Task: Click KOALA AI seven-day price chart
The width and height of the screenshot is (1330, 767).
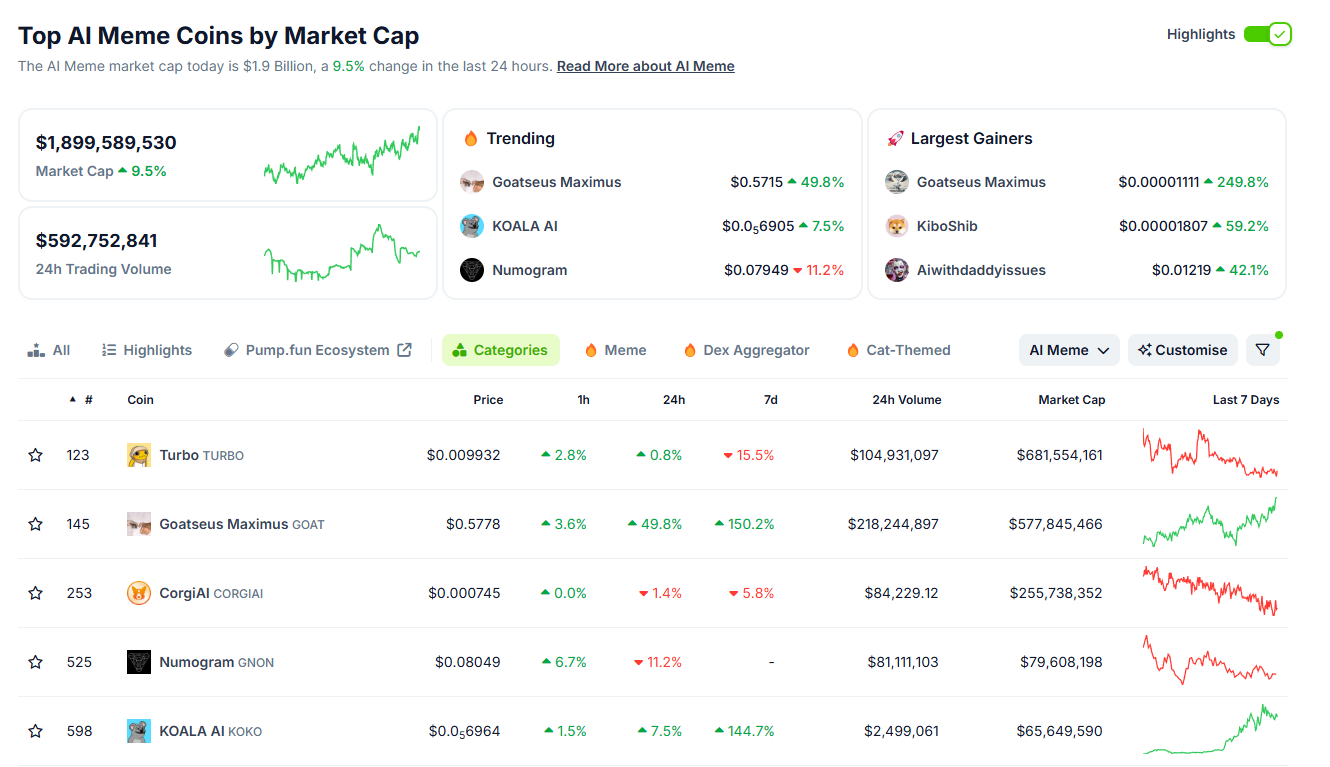Action: pyautogui.click(x=1210, y=731)
